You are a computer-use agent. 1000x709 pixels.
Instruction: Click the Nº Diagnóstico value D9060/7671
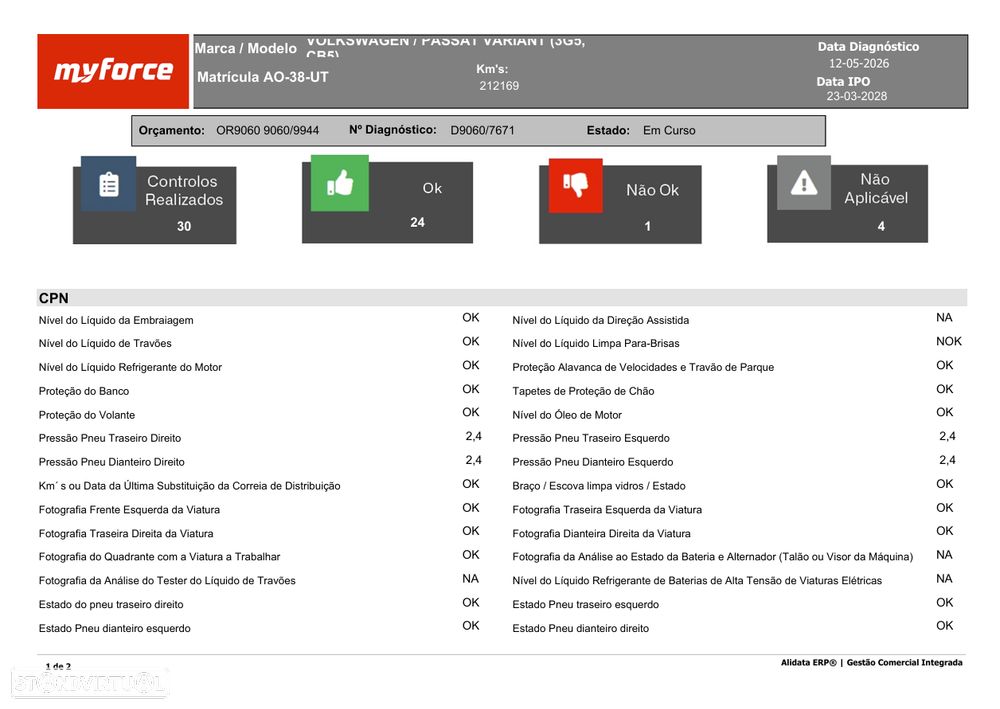pos(482,131)
